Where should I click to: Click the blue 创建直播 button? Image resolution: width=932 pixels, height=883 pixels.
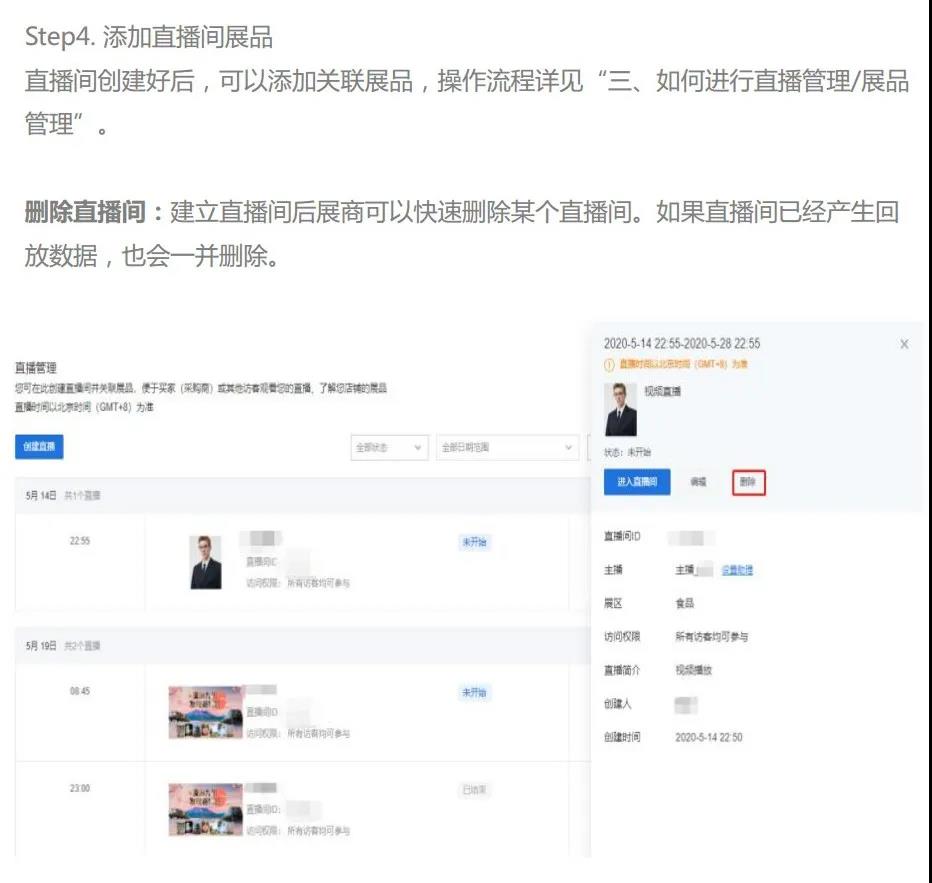39,447
